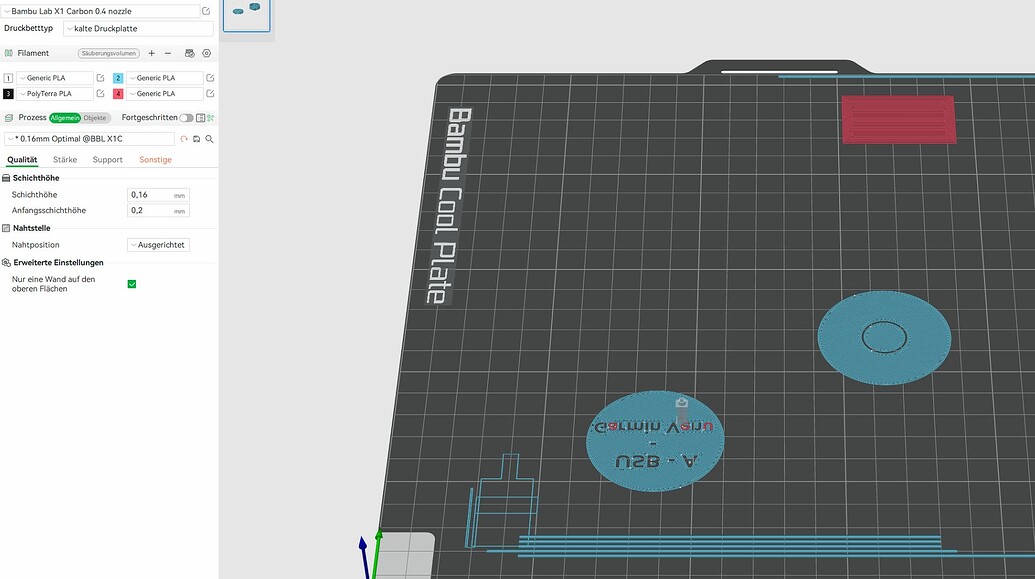Switch process scope to Allgemein
Screen dimensions: 1035x579
point(65,118)
